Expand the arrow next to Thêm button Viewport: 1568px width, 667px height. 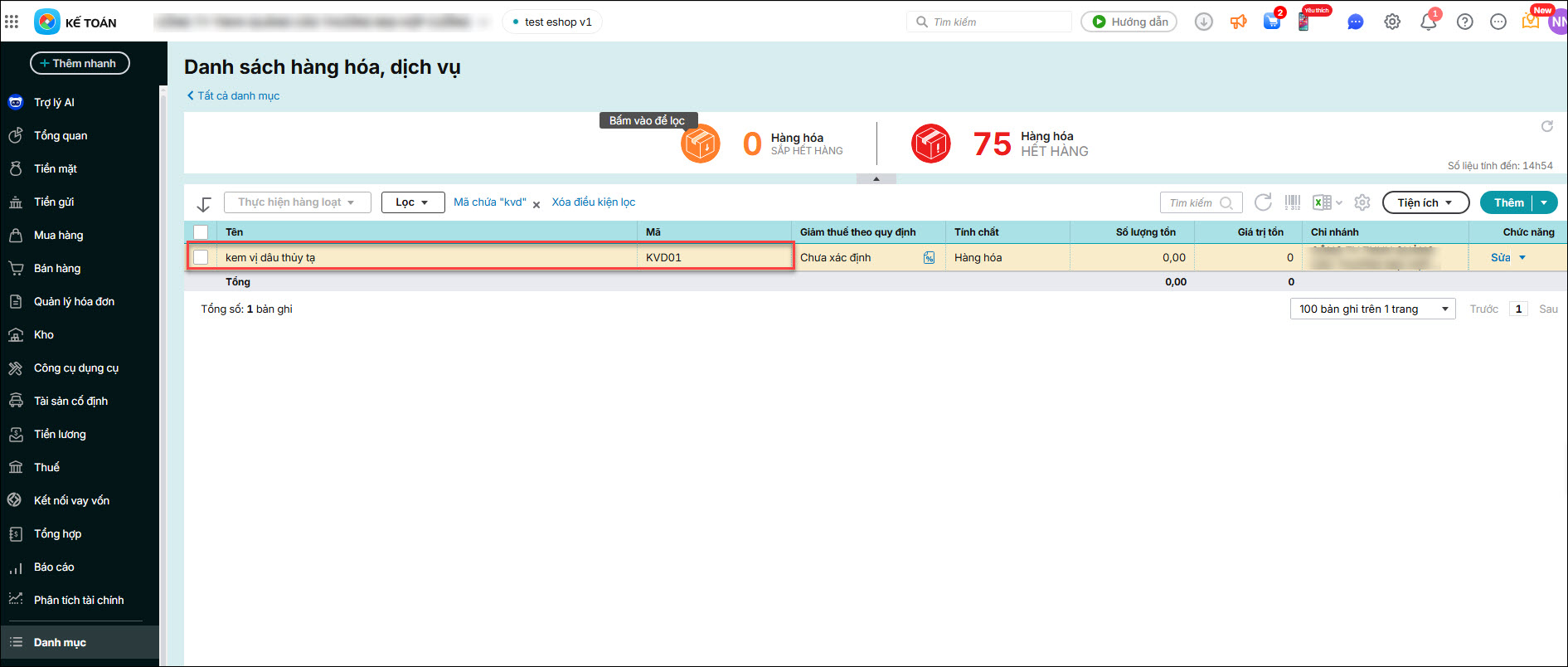tap(1544, 202)
